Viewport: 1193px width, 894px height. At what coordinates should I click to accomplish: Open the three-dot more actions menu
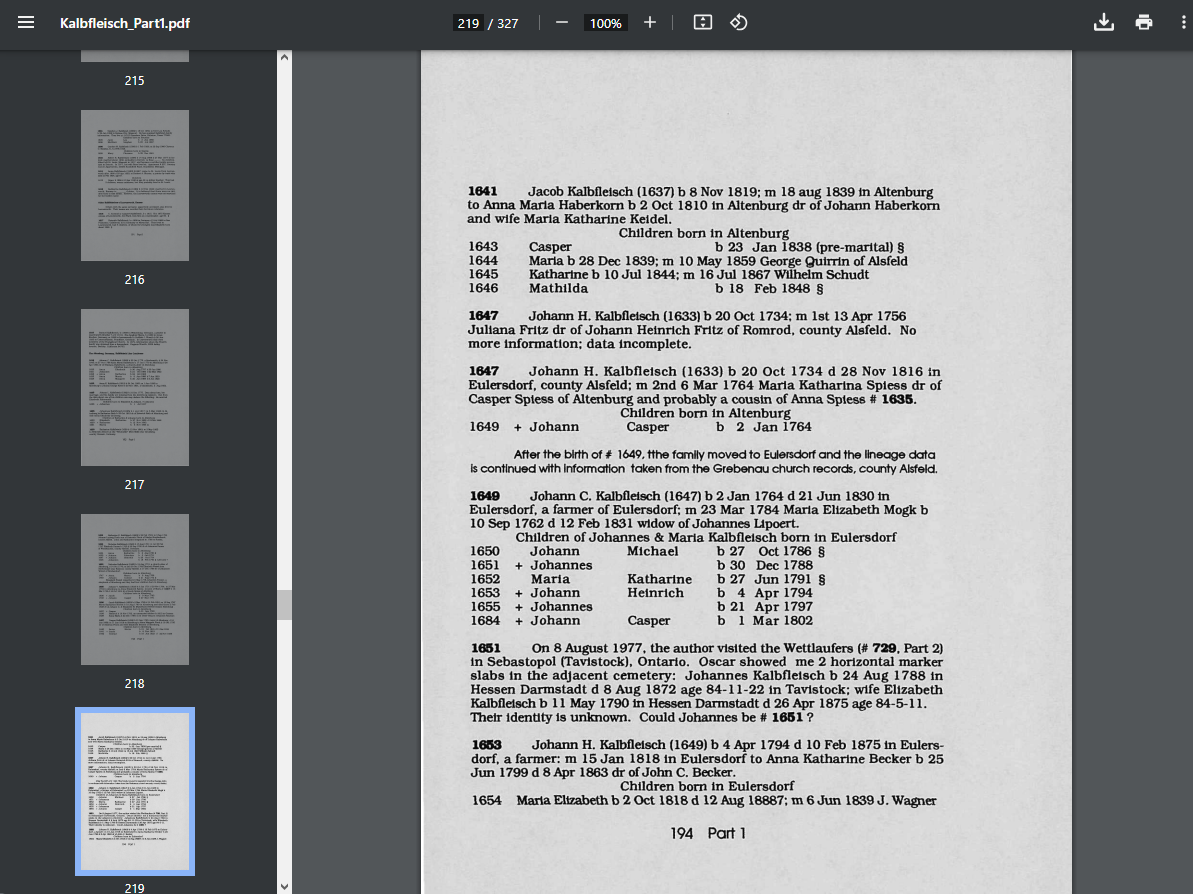click(1183, 23)
